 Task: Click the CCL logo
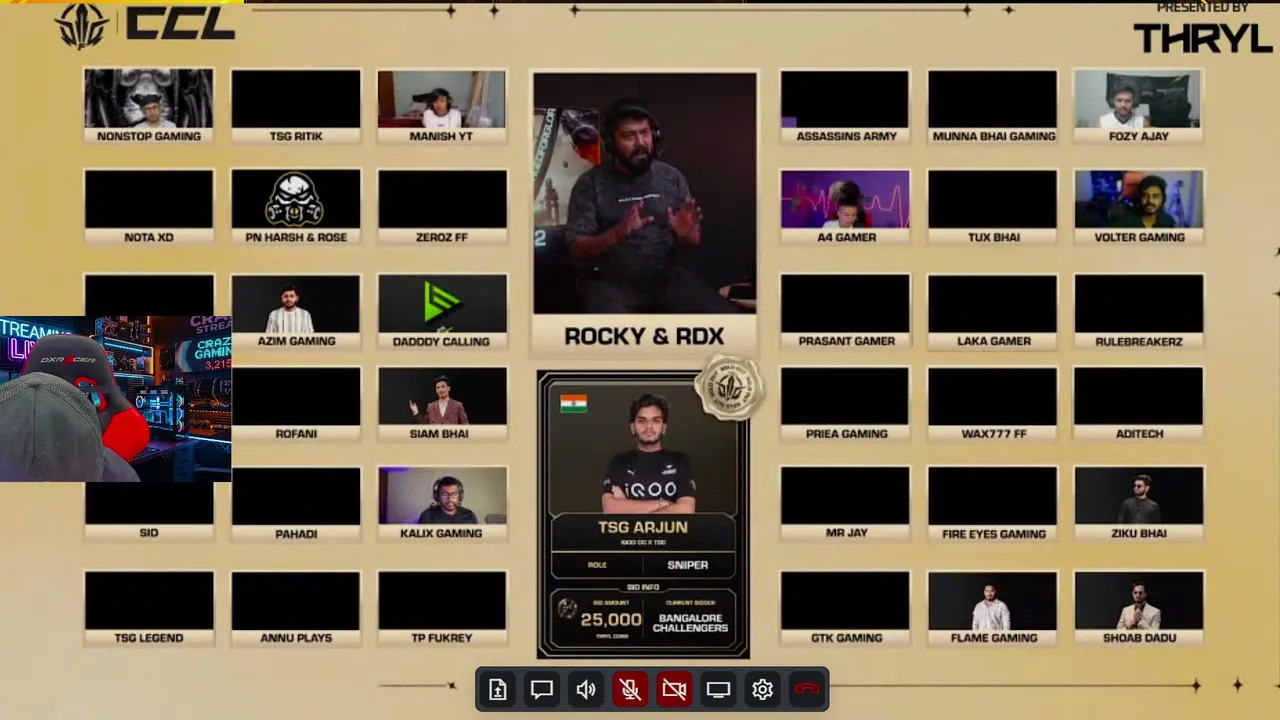(146, 25)
